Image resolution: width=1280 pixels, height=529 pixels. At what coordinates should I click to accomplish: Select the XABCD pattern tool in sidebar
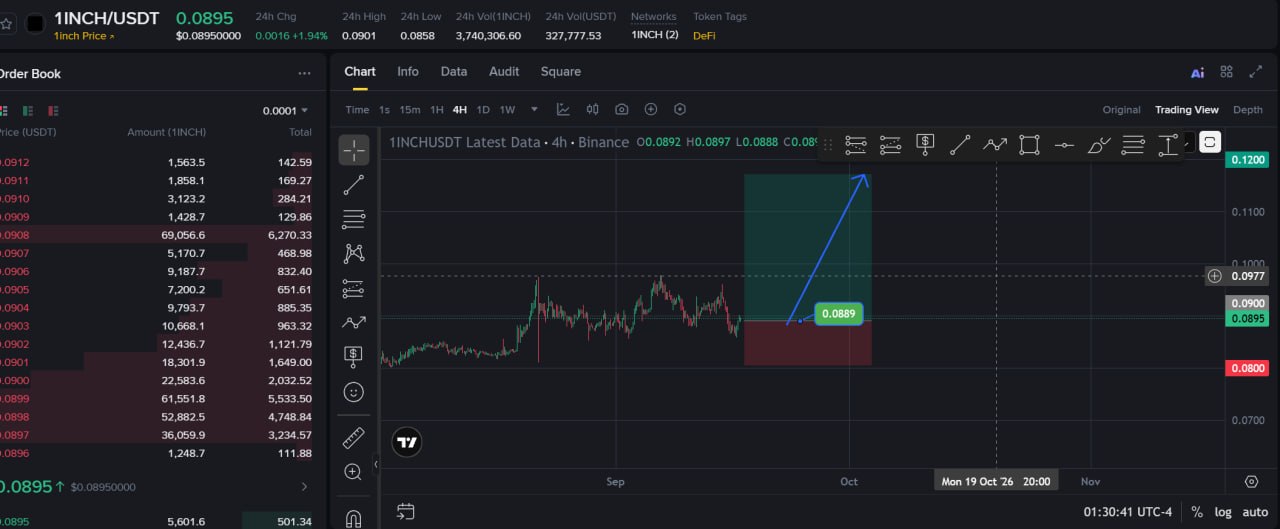353,253
